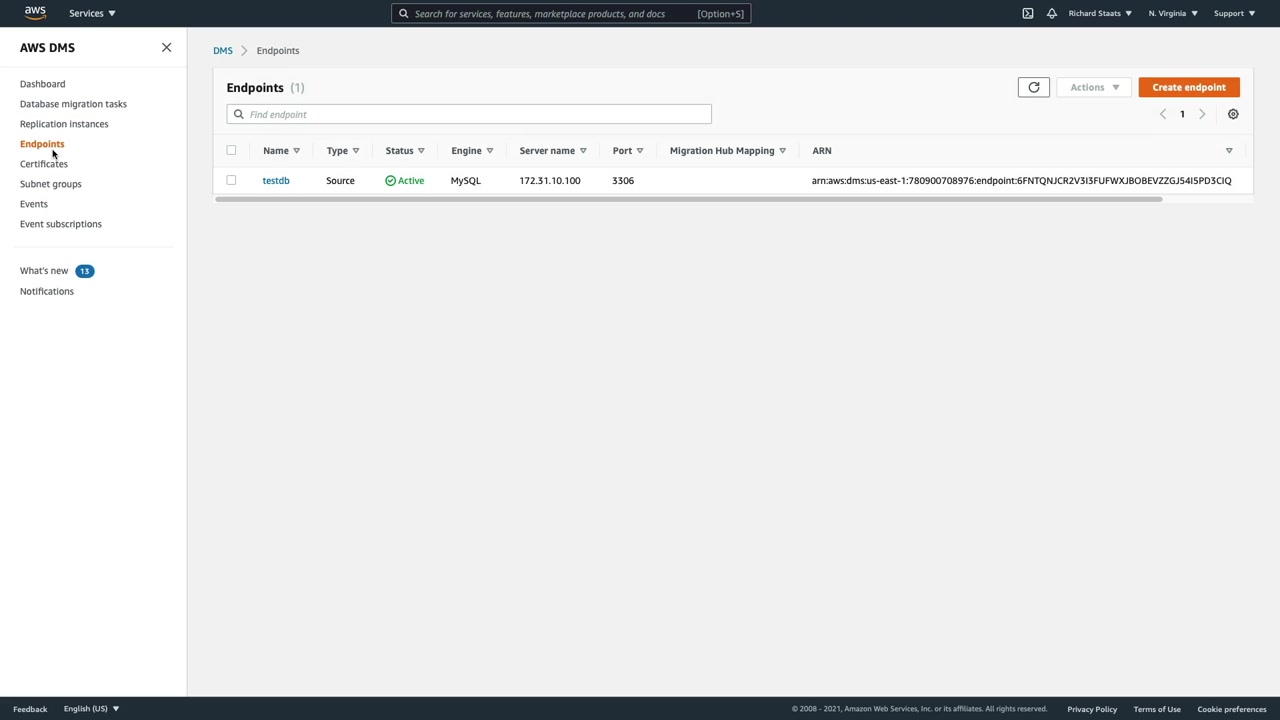Click the Active status check icon
Viewport: 1280px width, 720px height.
(390, 180)
